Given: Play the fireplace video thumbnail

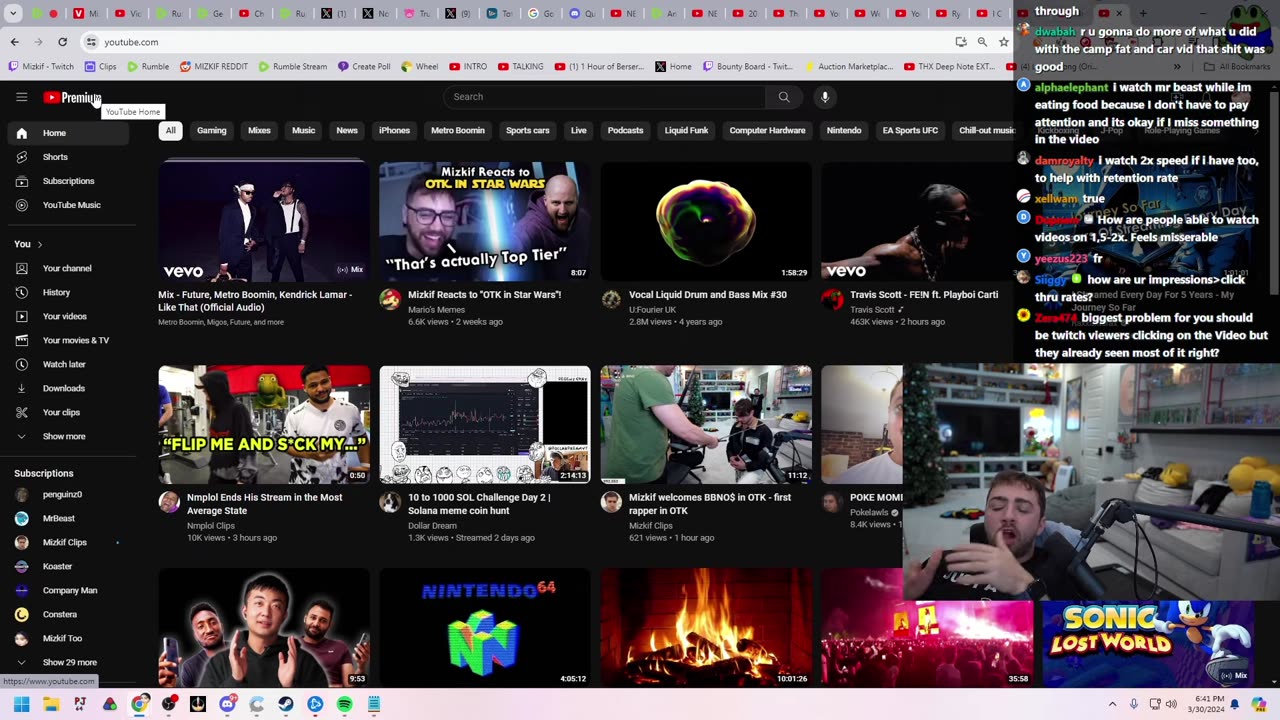Looking at the screenshot, I should coord(706,628).
